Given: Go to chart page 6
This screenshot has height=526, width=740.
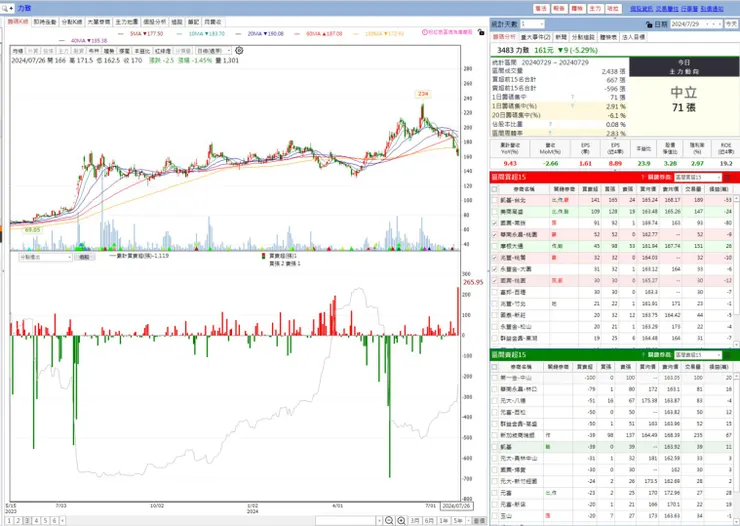Looking at the screenshot, I should 54,520.
